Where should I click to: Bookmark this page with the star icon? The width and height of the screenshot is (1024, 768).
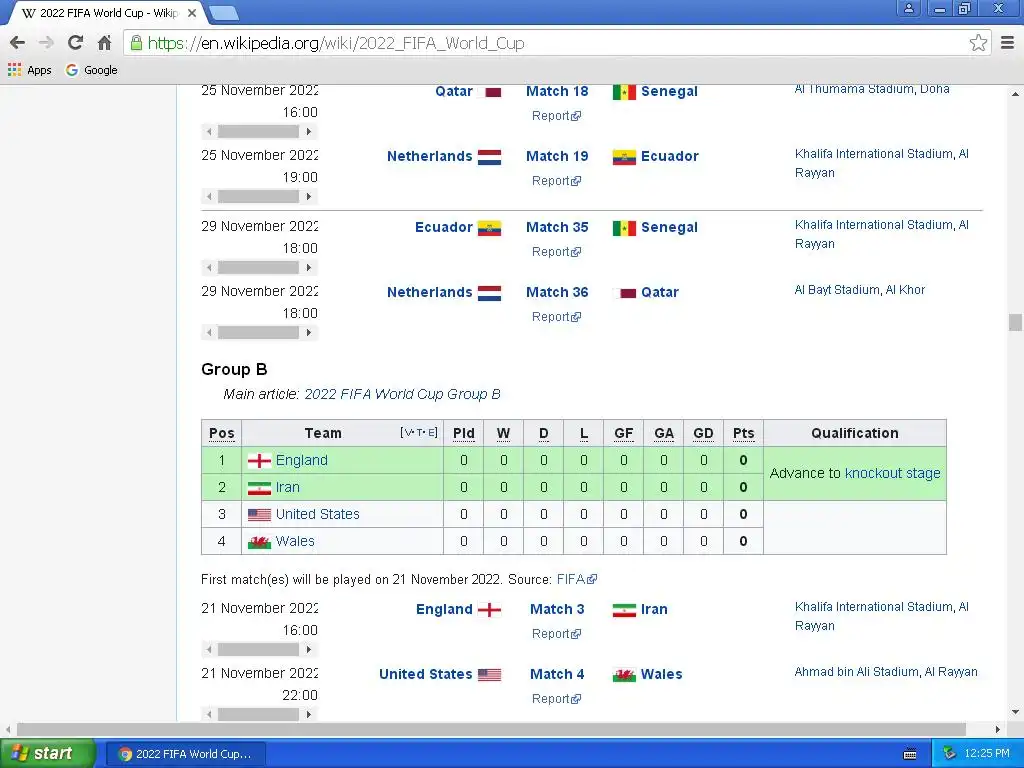click(x=978, y=43)
